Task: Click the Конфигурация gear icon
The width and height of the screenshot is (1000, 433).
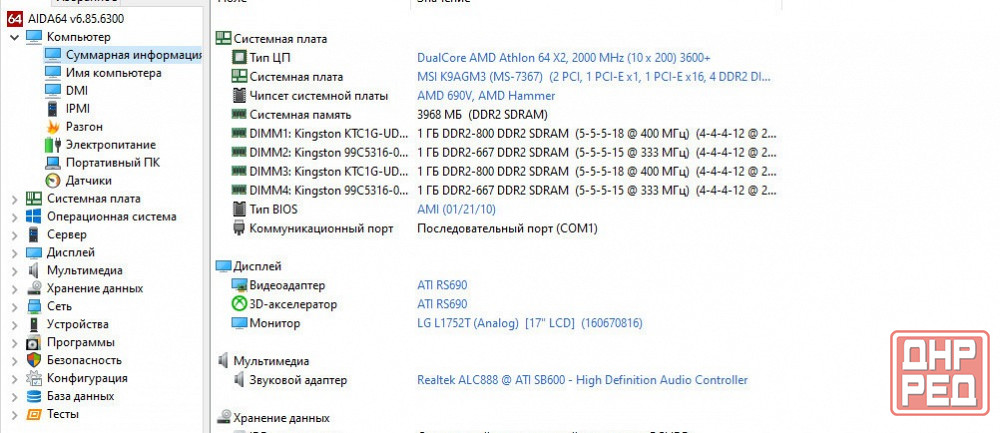Action: pos(34,378)
